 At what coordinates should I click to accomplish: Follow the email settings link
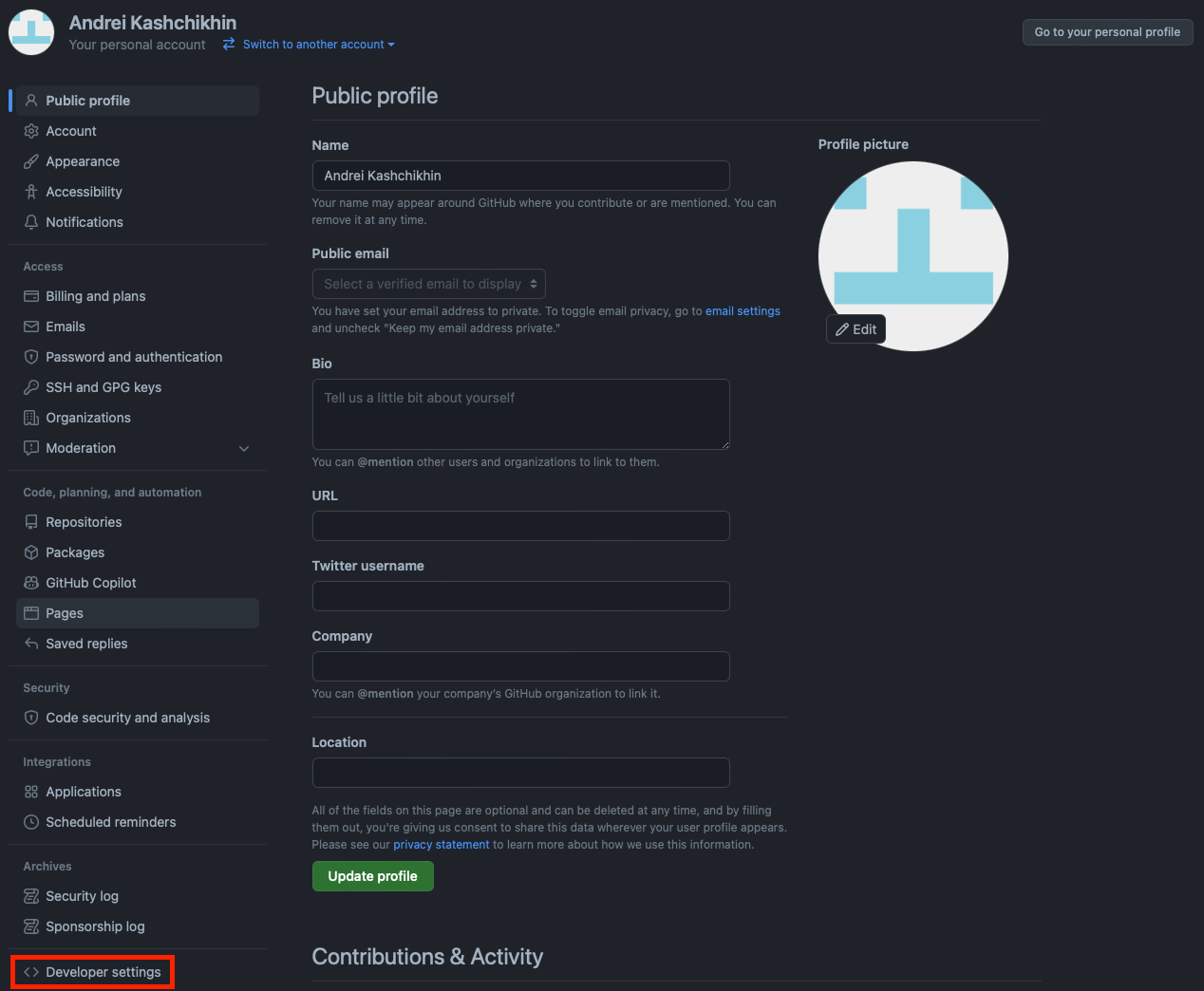743,311
